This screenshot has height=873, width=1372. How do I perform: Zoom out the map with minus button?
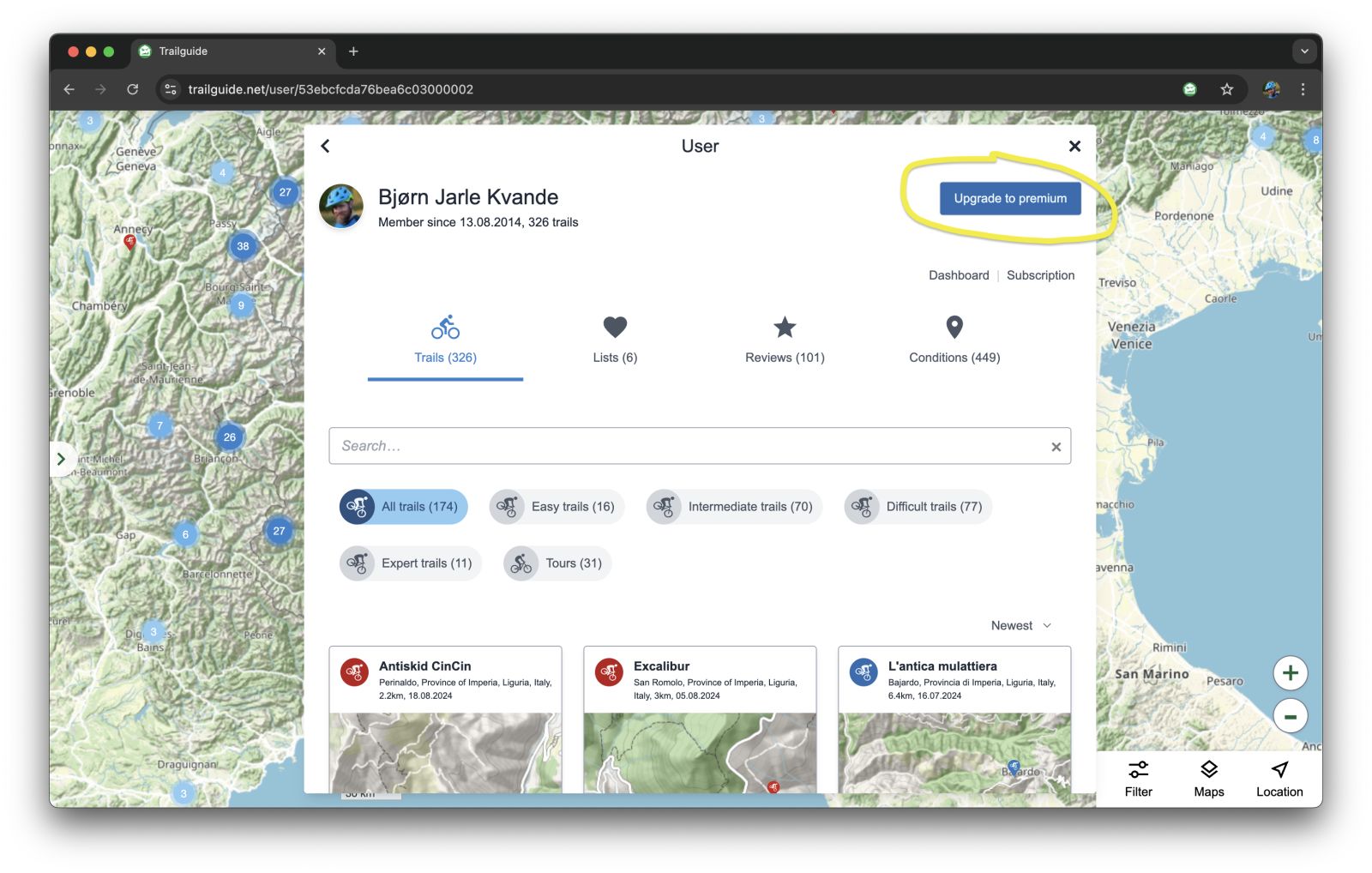[1290, 716]
